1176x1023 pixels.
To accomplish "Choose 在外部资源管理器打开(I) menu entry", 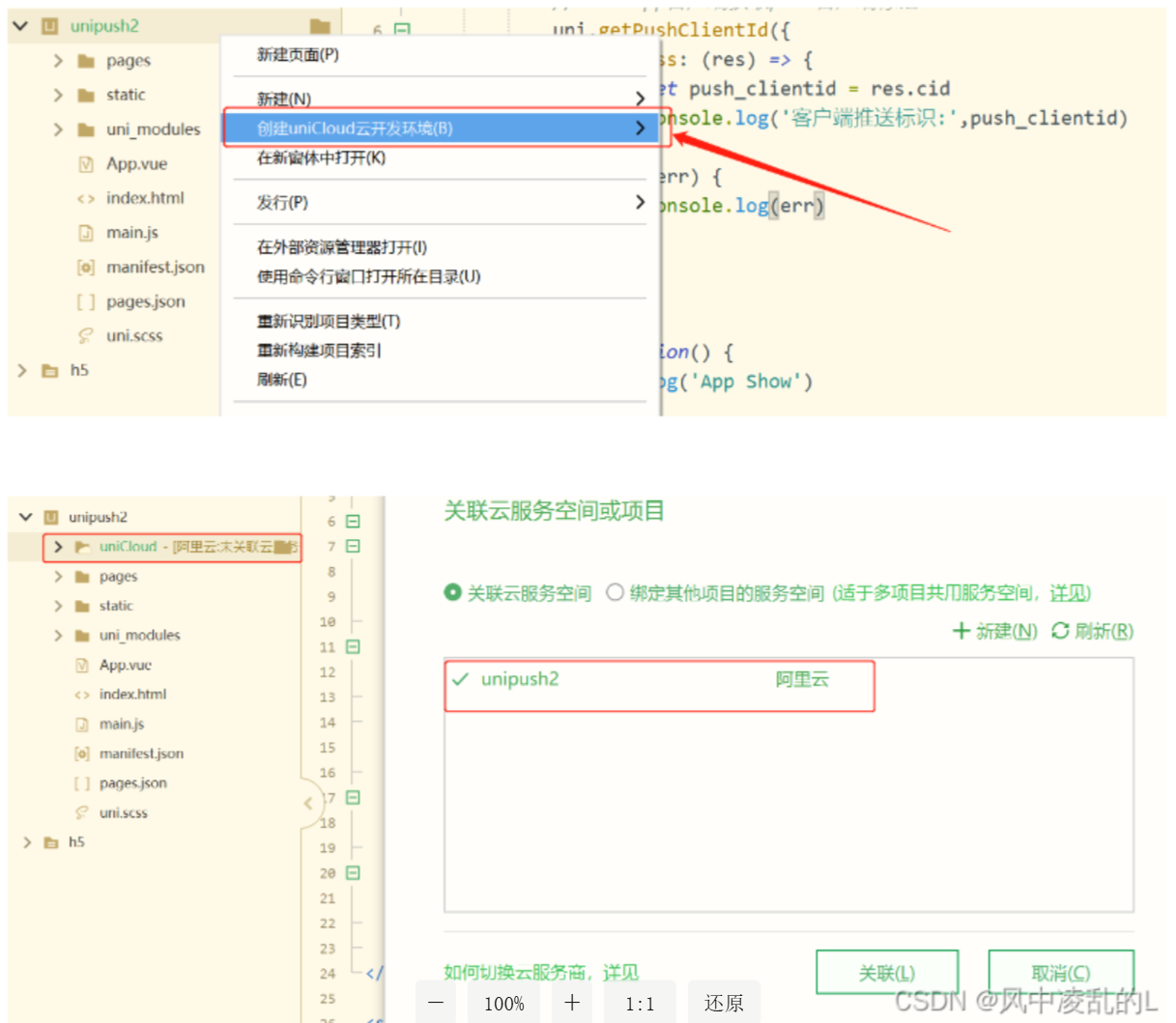I will tap(342, 247).
